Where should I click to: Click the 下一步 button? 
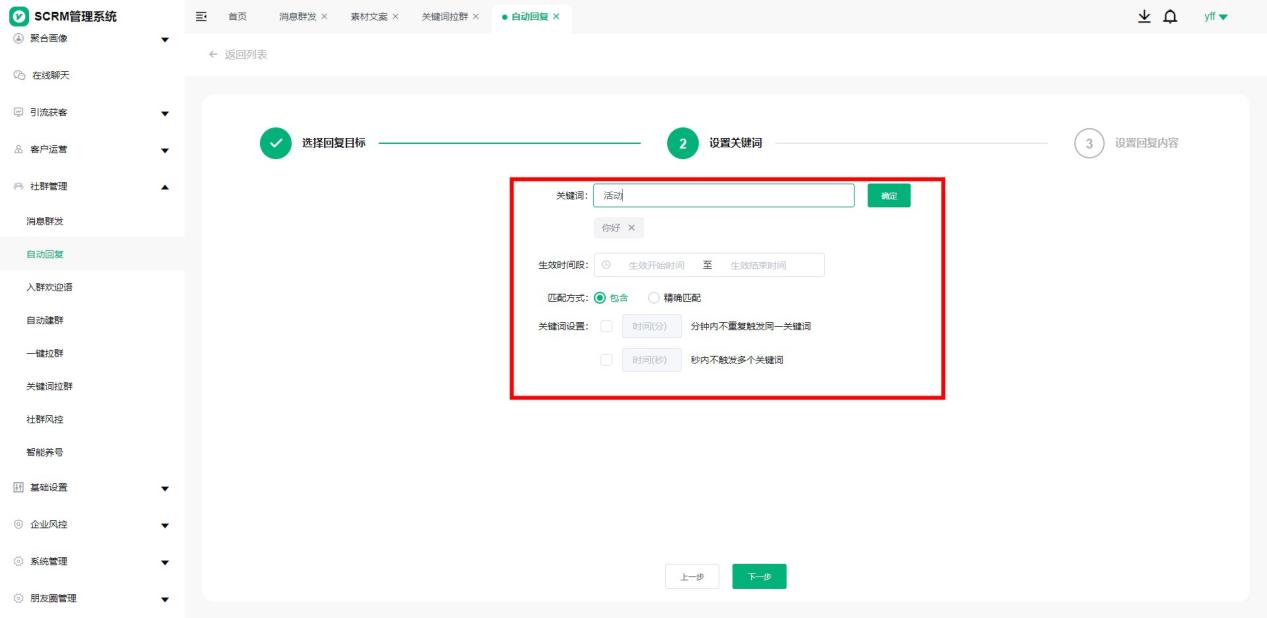(x=759, y=577)
